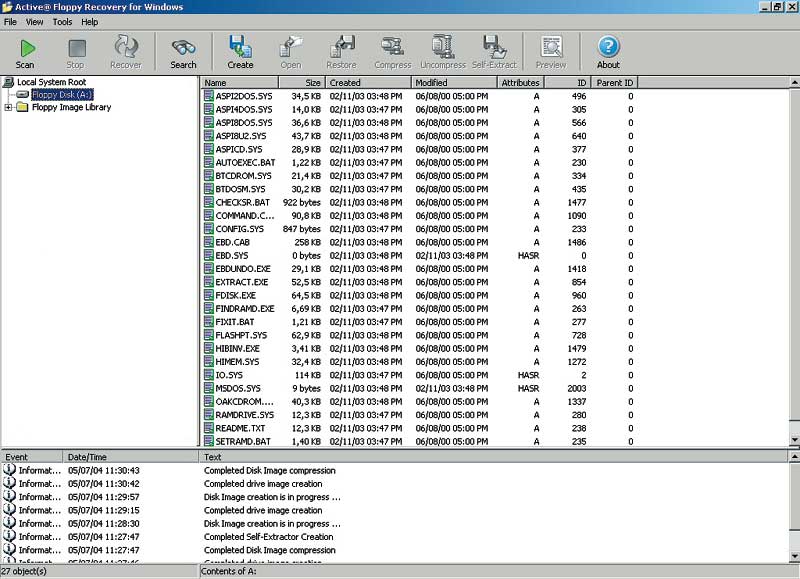Open the Tools menu

click(62, 22)
